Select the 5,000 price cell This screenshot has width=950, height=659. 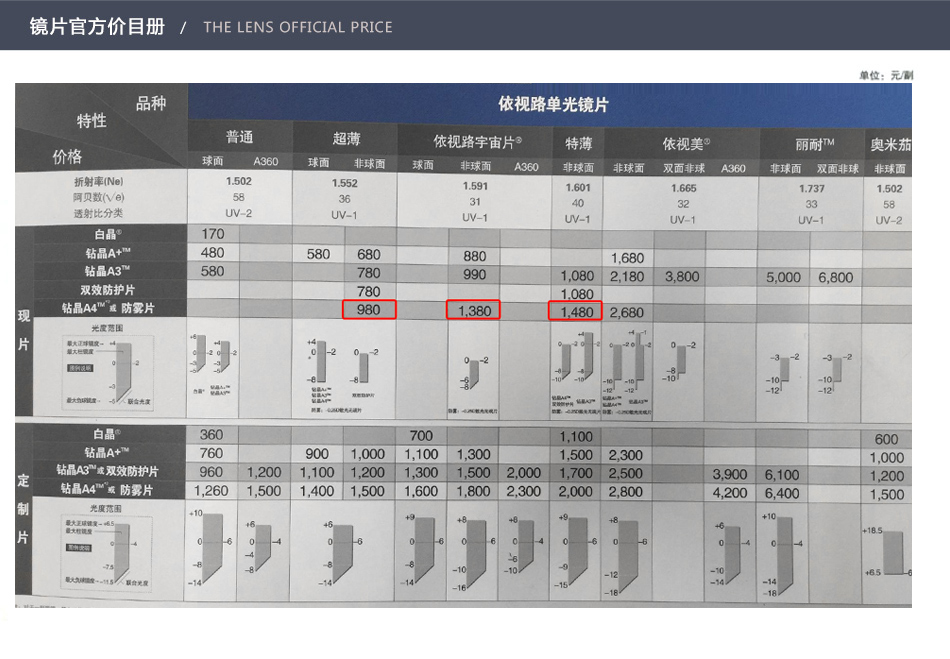[783, 277]
